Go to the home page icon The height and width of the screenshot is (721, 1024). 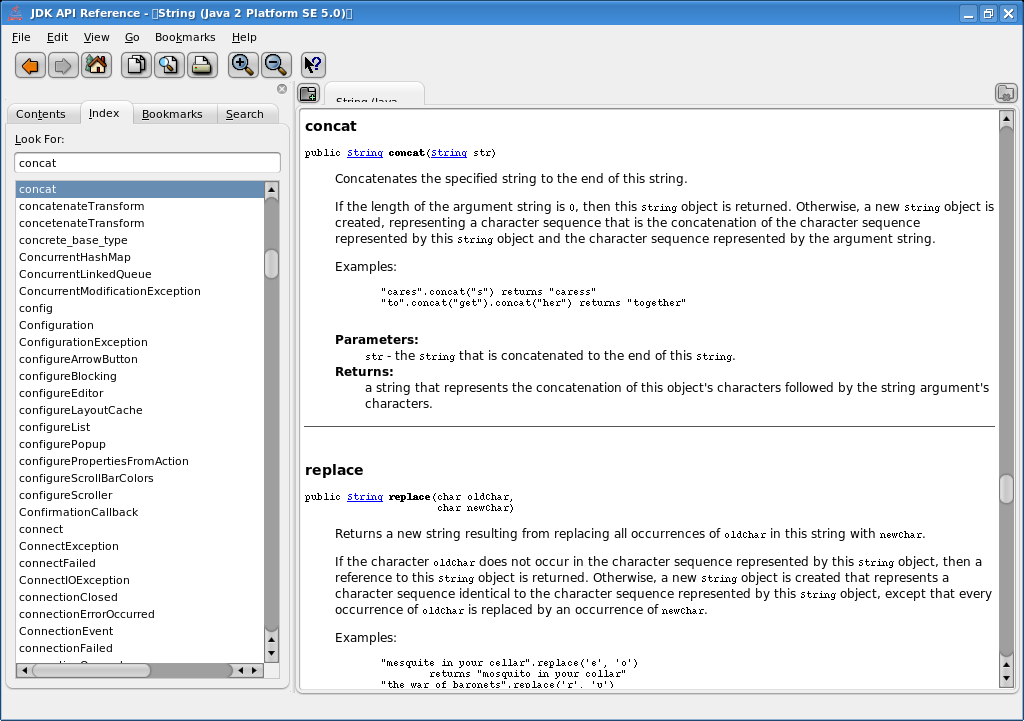point(97,65)
